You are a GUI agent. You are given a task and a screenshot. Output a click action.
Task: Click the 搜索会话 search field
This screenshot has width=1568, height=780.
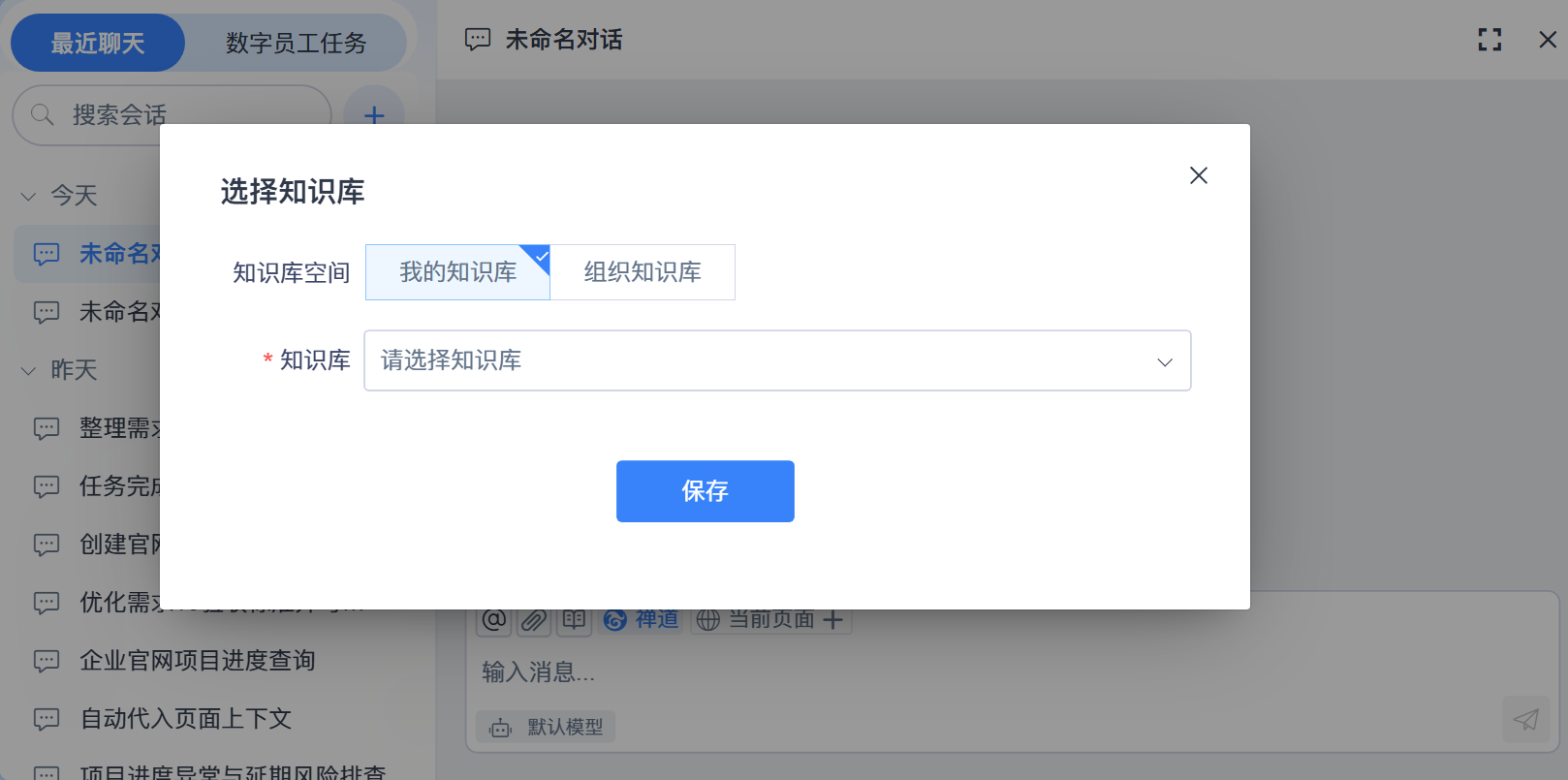point(172,115)
